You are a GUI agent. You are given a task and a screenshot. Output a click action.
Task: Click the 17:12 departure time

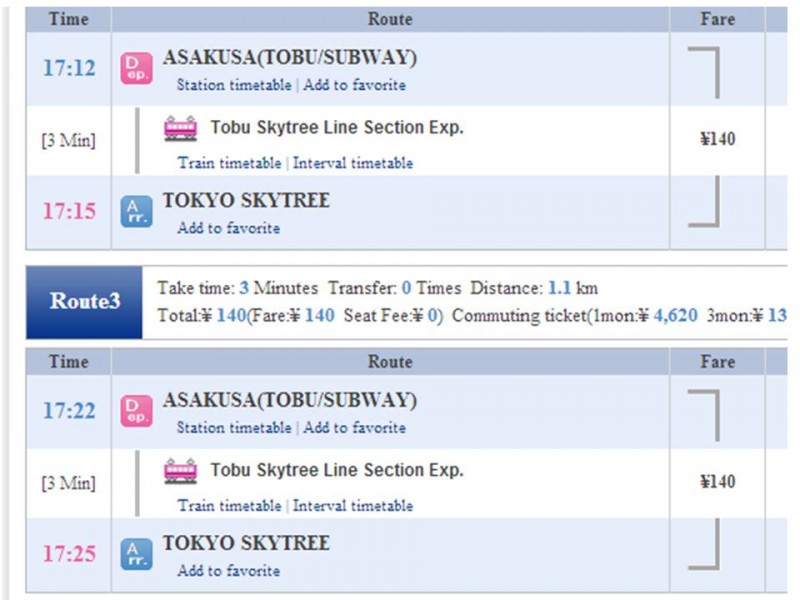click(x=69, y=68)
